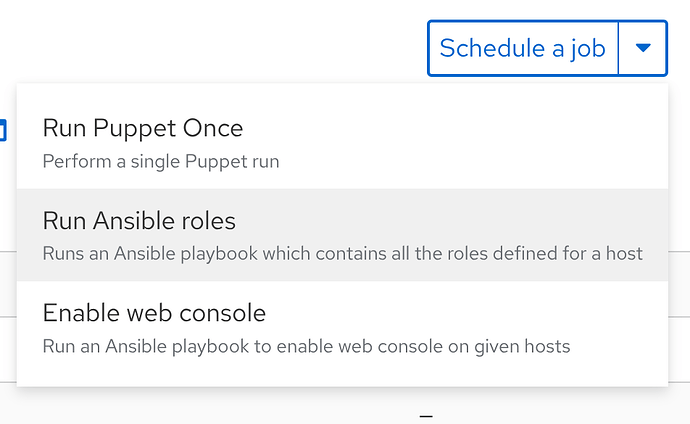Click the 'Run Ansible roles' title text
The height and width of the screenshot is (424, 690).
pyautogui.click(x=139, y=220)
